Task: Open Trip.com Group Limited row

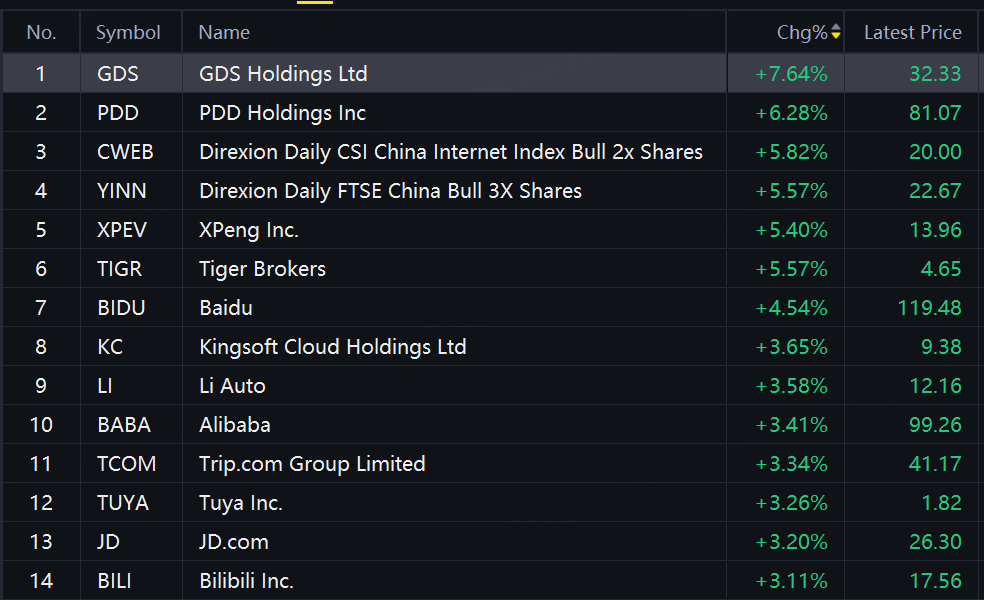Action: coord(490,464)
